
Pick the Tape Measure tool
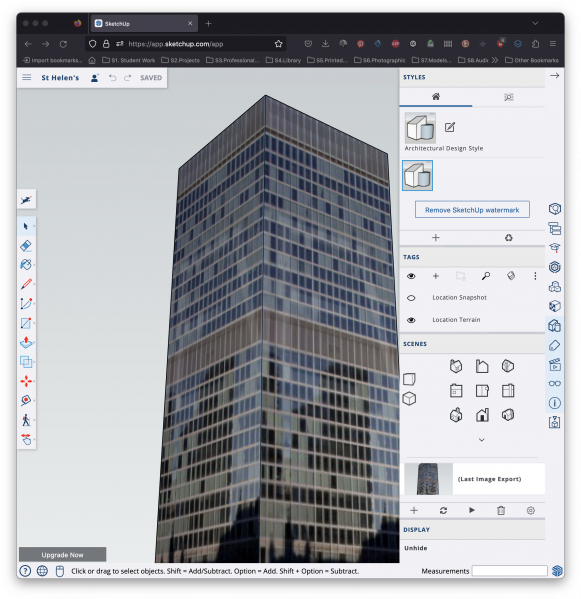coord(26,400)
